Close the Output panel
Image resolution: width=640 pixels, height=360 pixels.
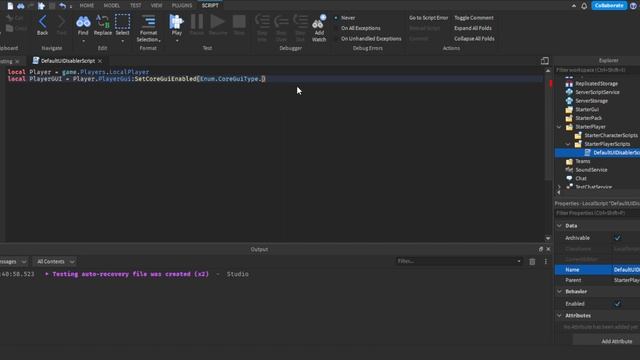pos(548,249)
